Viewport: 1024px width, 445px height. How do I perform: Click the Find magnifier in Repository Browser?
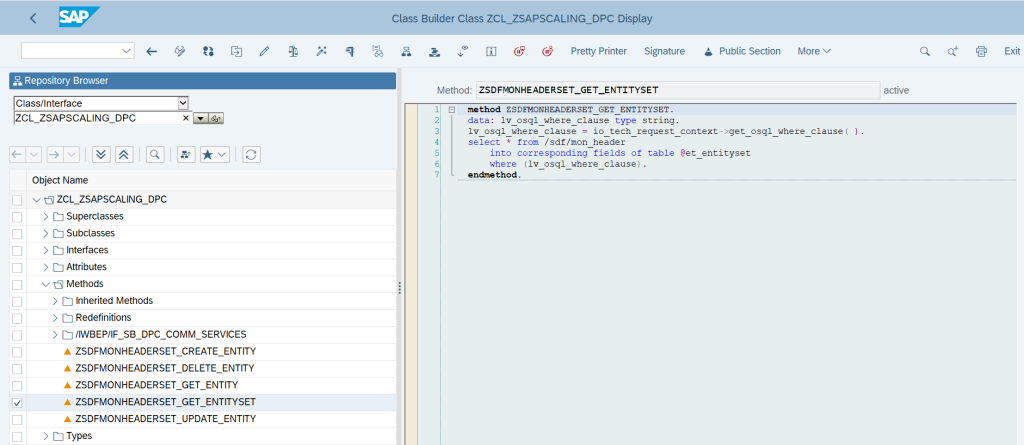tap(155, 154)
